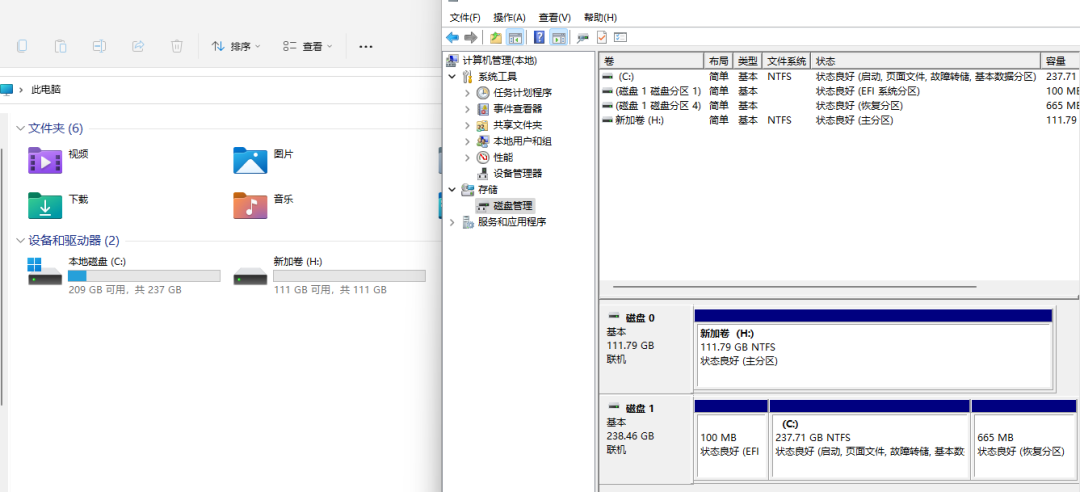Click the red checkmark Properties toolbar icon
The image size is (1080, 492).
pyautogui.click(x=601, y=37)
